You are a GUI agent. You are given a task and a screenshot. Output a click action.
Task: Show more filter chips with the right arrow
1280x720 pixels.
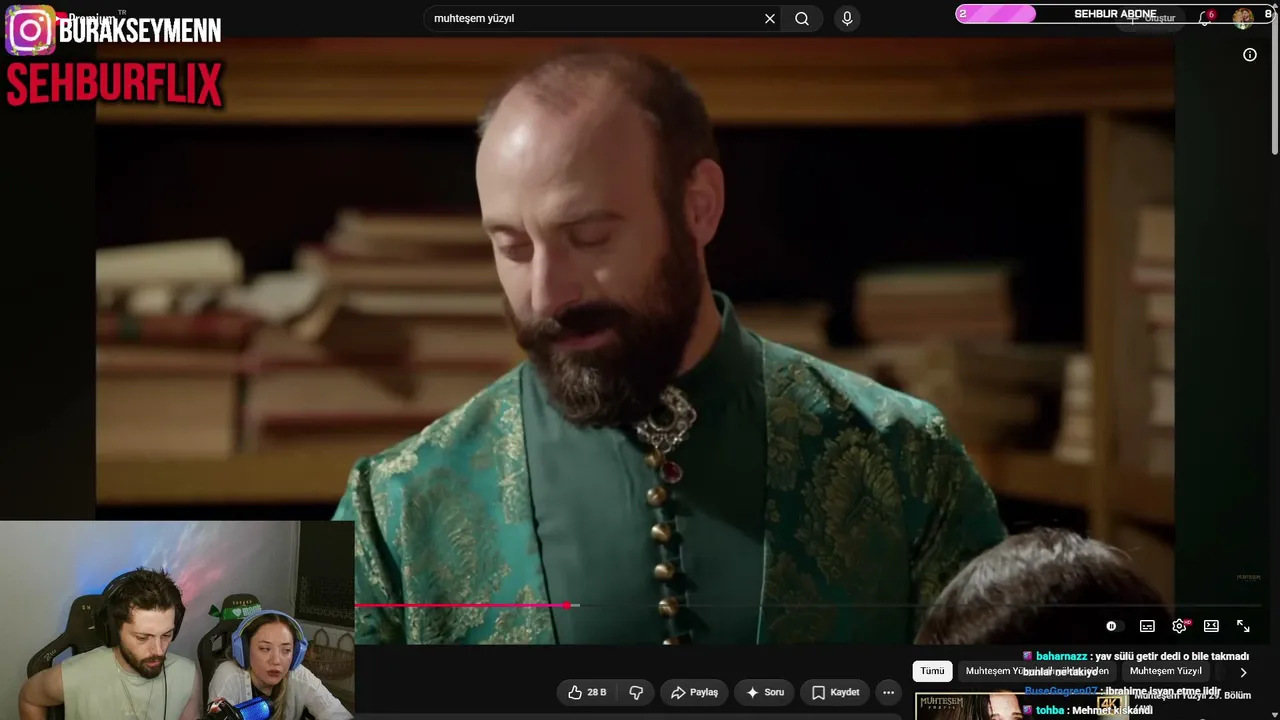point(1243,672)
